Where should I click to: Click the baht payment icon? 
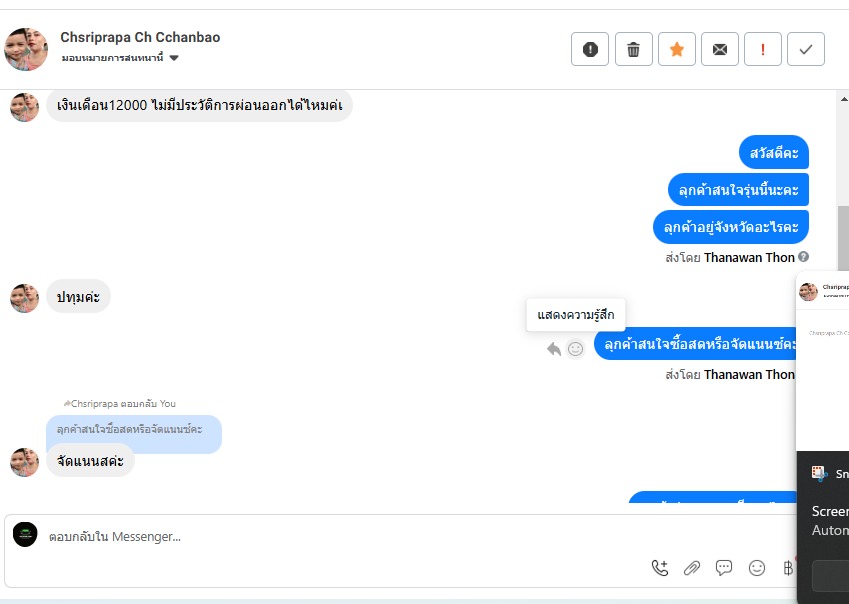[x=788, y=568]
